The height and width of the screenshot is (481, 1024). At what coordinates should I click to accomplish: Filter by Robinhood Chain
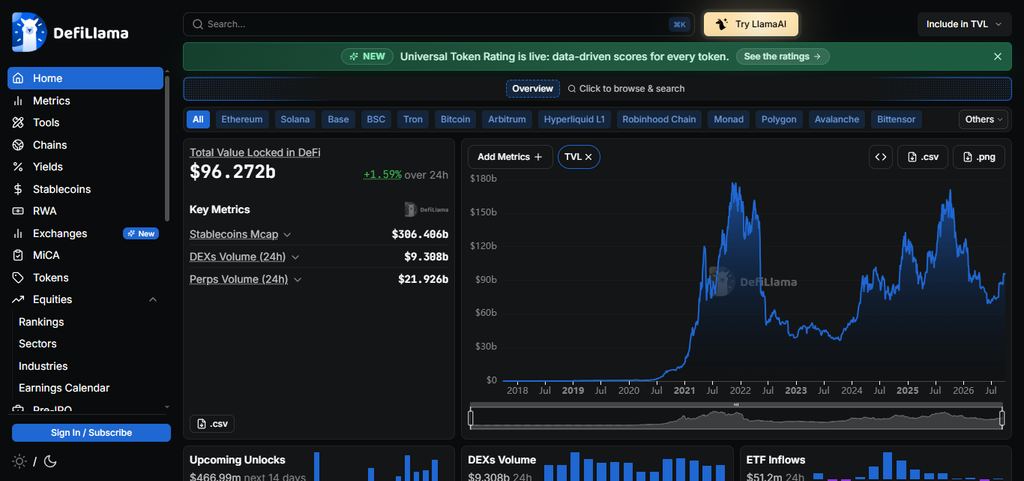pyautogui.click(x=660, y=119)
